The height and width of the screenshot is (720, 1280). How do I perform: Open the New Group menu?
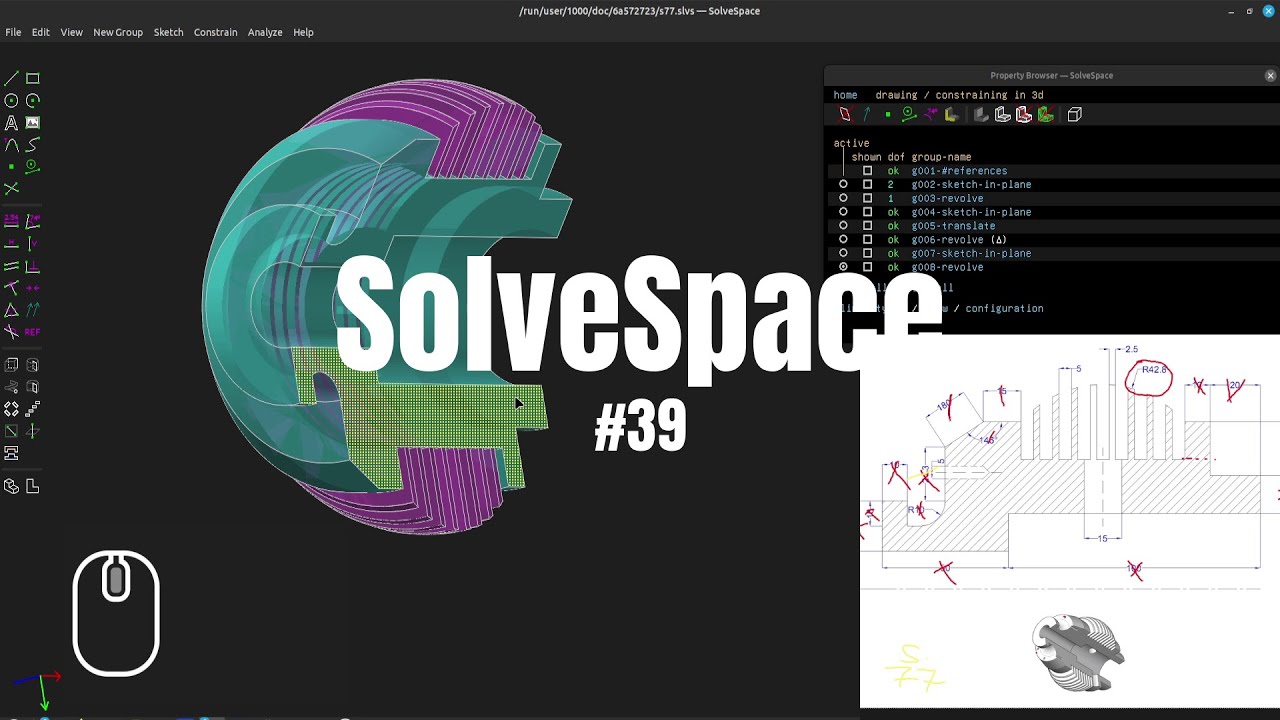pos(118,32)
